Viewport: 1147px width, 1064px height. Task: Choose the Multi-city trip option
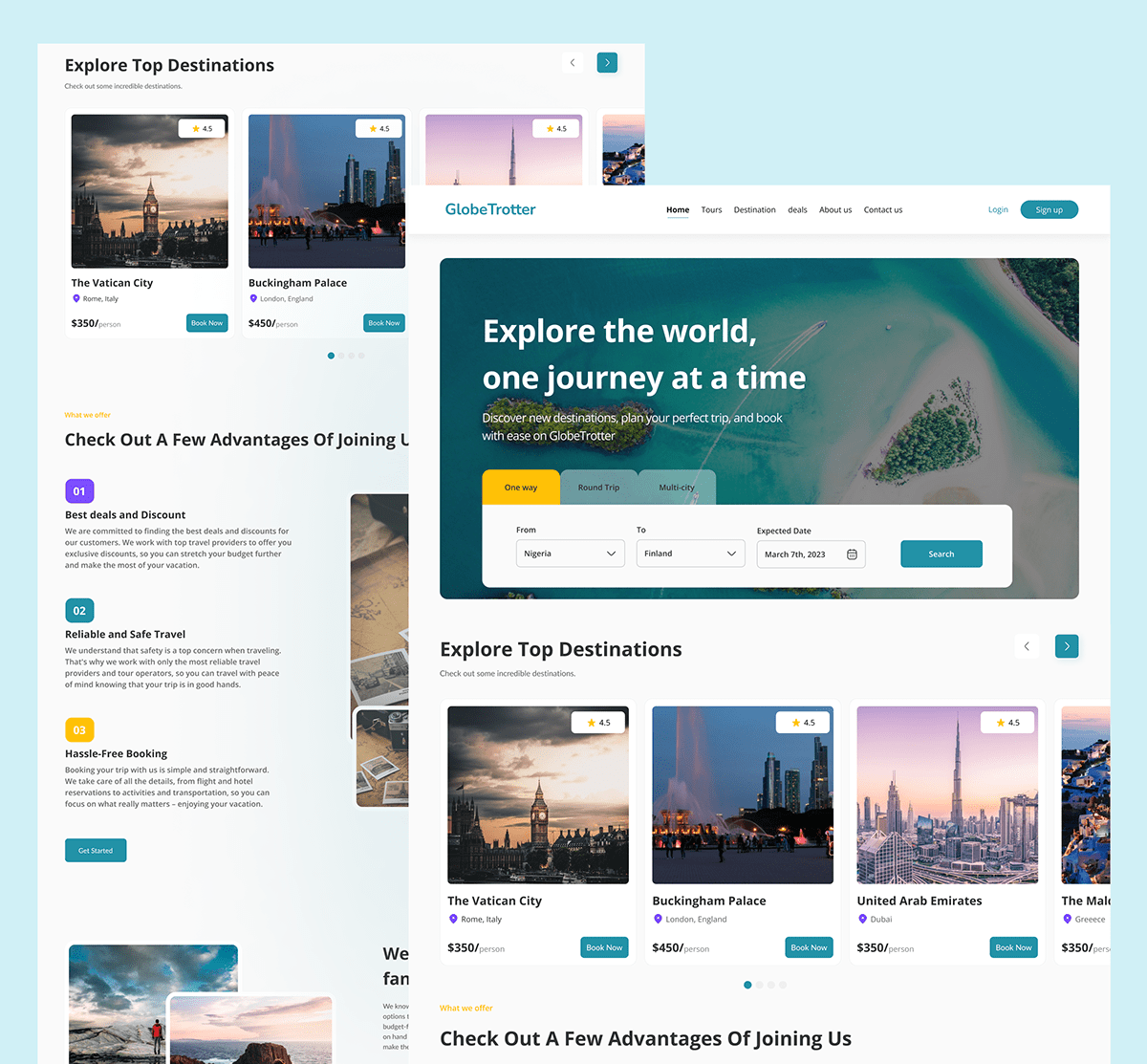pos(677,487)
